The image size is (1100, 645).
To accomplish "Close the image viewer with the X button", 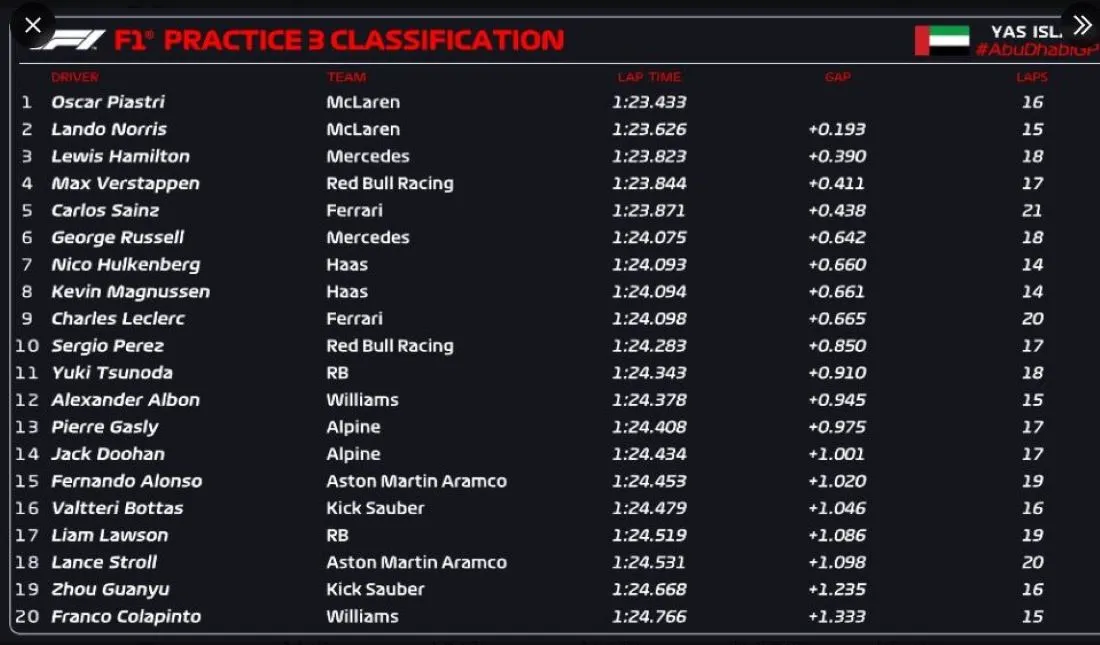I will (x=32, y=24).
